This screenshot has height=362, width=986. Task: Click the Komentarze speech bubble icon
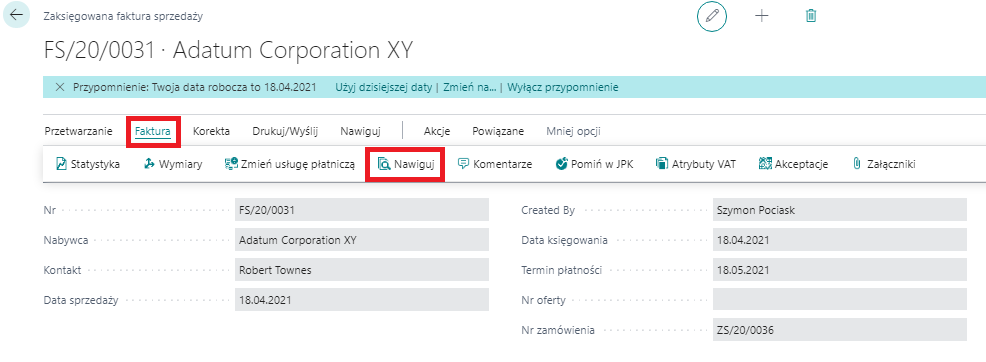click(x=463, y=165)
